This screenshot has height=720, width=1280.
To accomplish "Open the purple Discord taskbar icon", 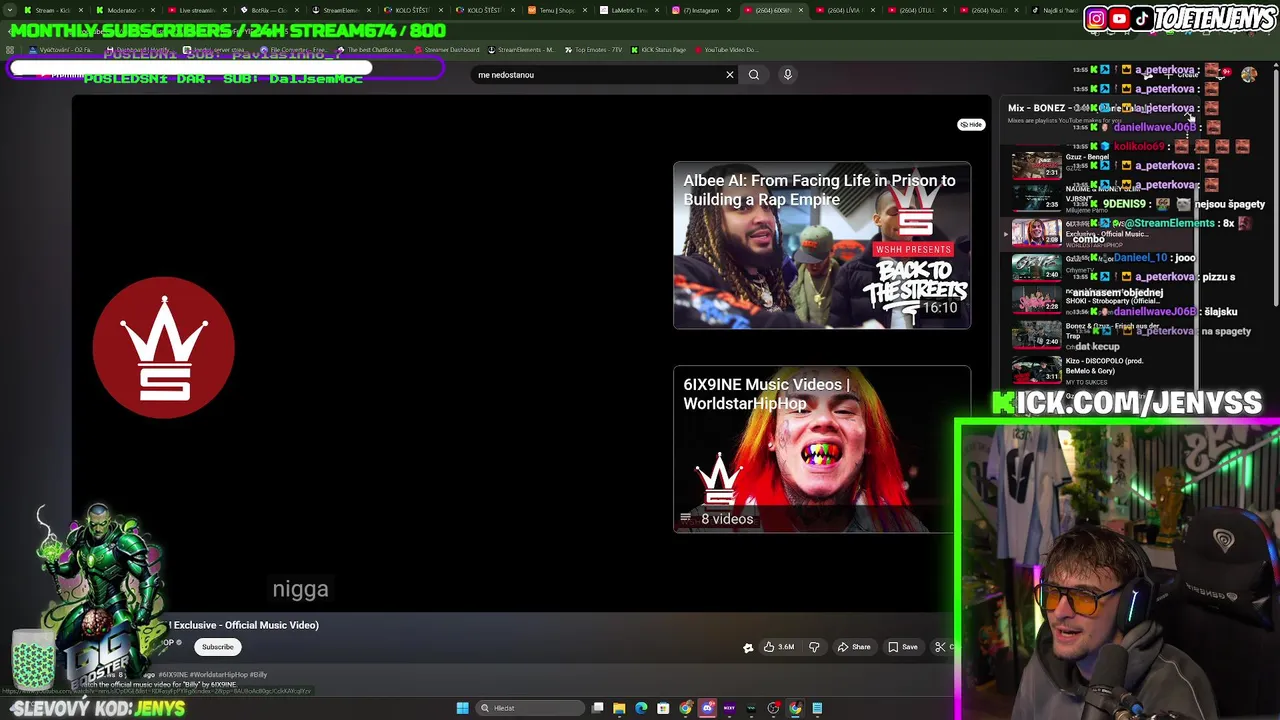I will pyautogui.click(x=707, y=708).
